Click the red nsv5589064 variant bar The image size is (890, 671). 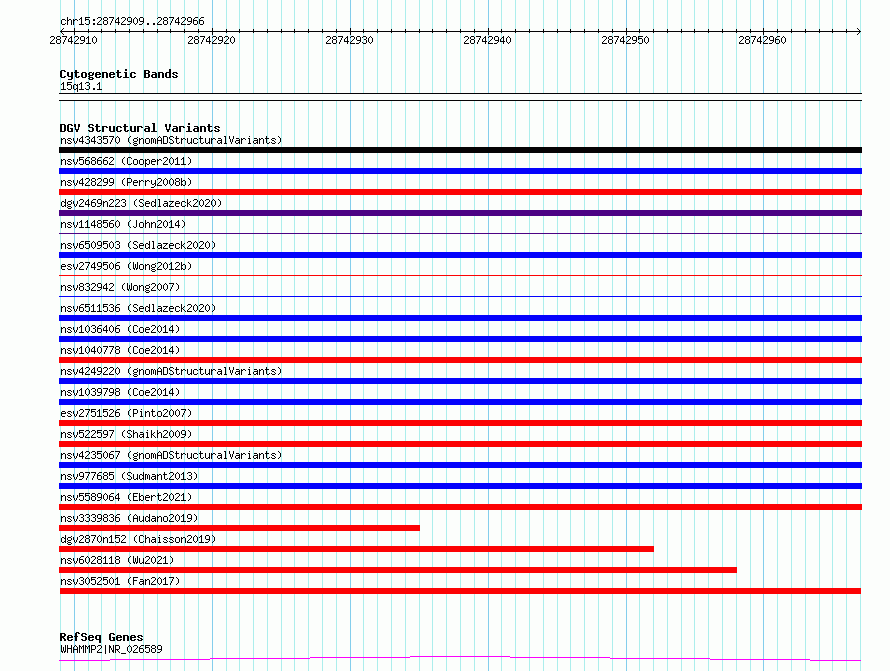460,507
